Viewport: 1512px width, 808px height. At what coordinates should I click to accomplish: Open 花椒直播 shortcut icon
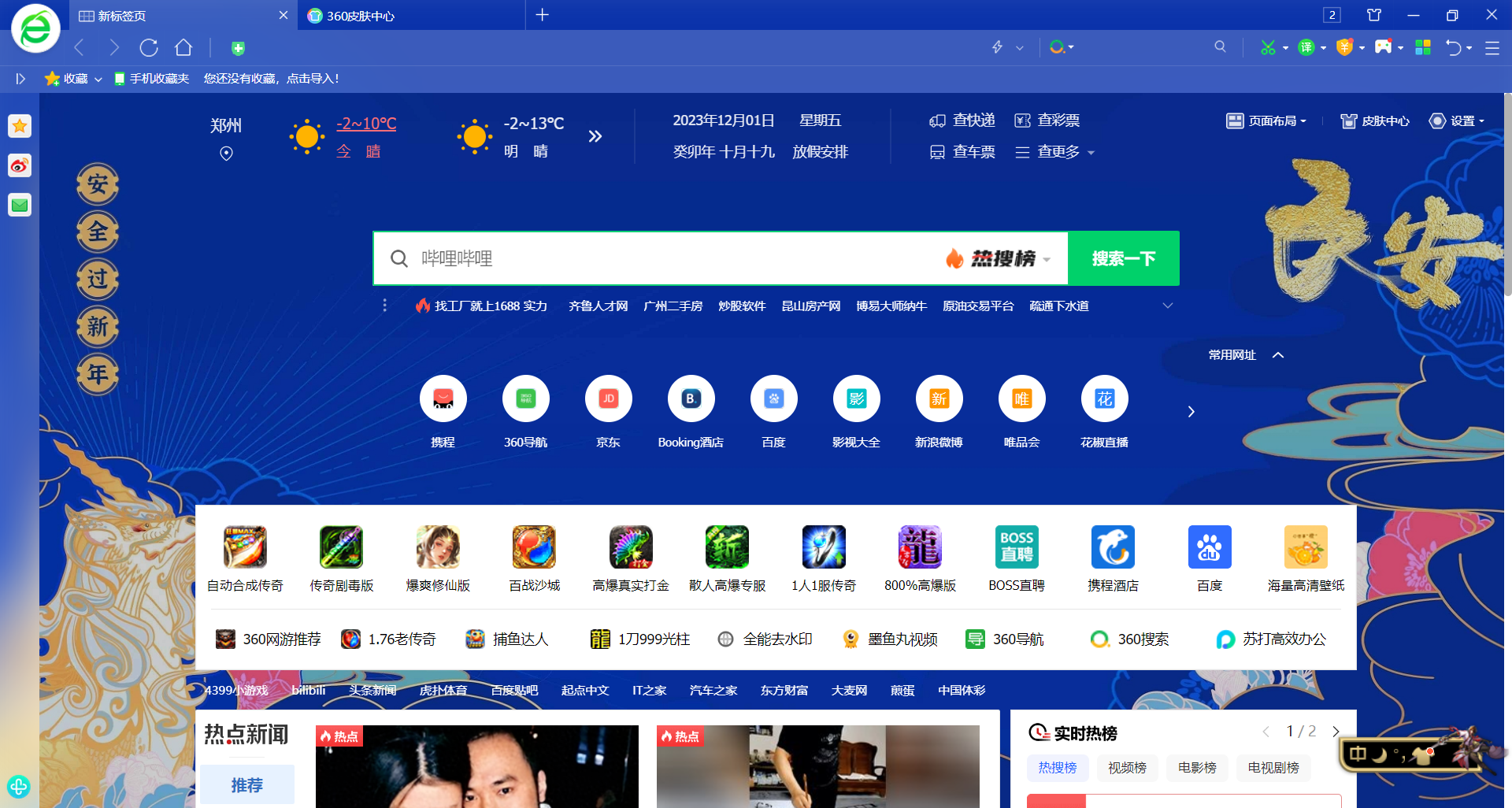1104,398
